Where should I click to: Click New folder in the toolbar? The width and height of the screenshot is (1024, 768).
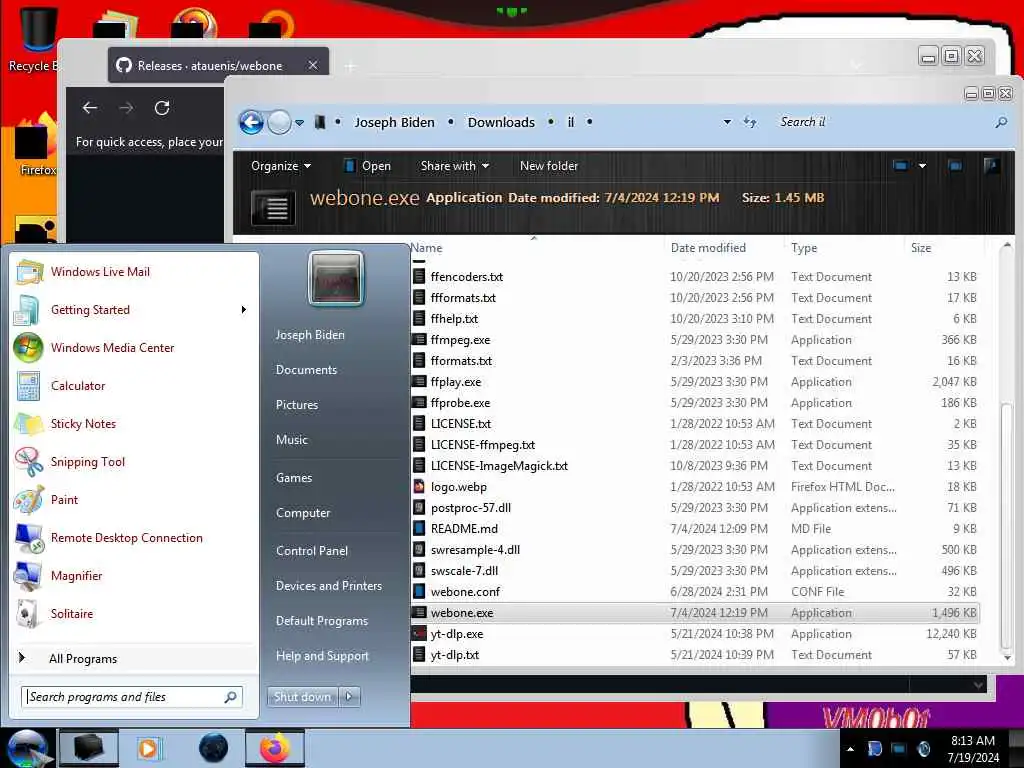tap(549, 166)
